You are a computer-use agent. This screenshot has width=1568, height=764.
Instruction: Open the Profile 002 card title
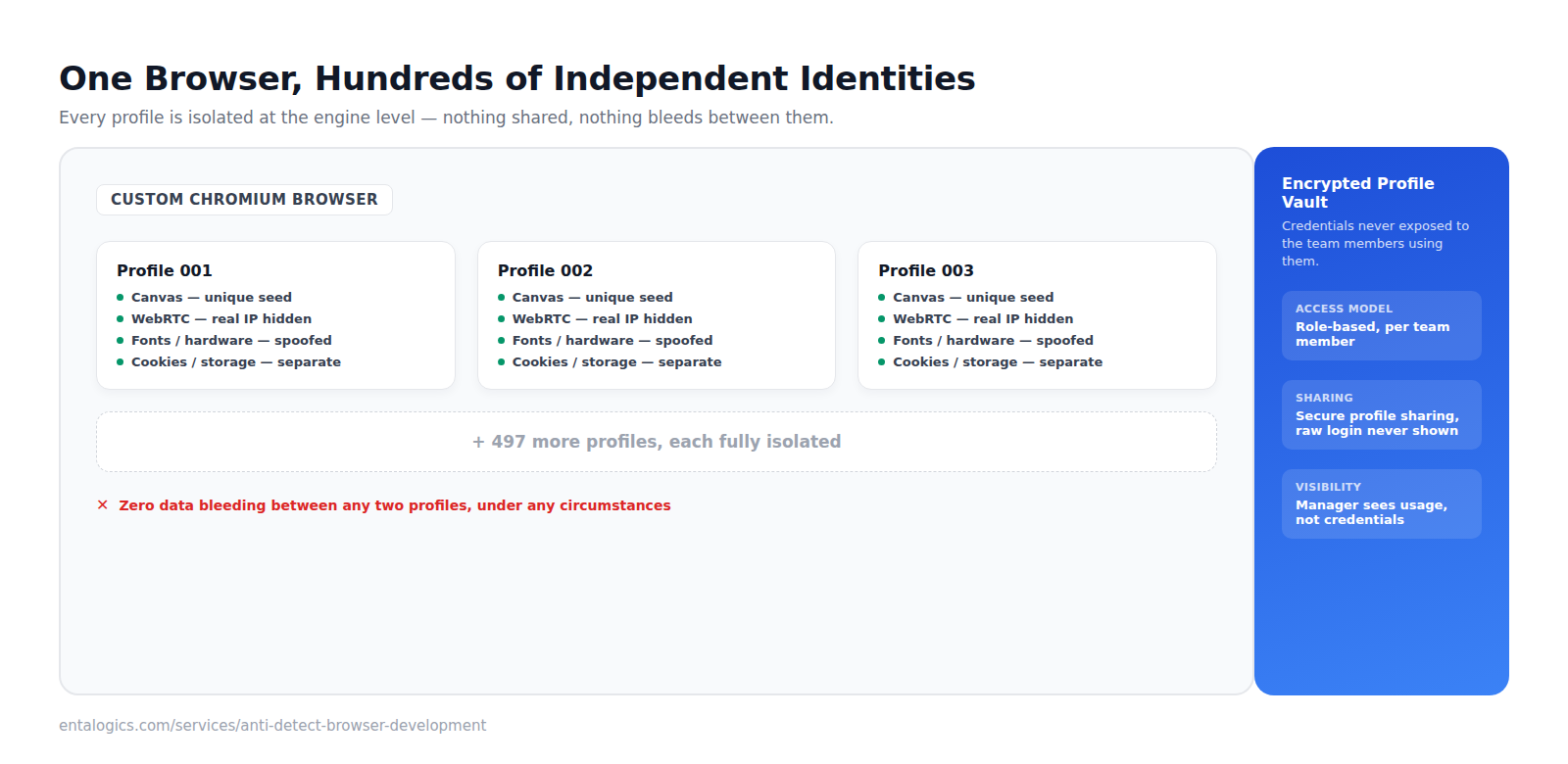(545, 270)
